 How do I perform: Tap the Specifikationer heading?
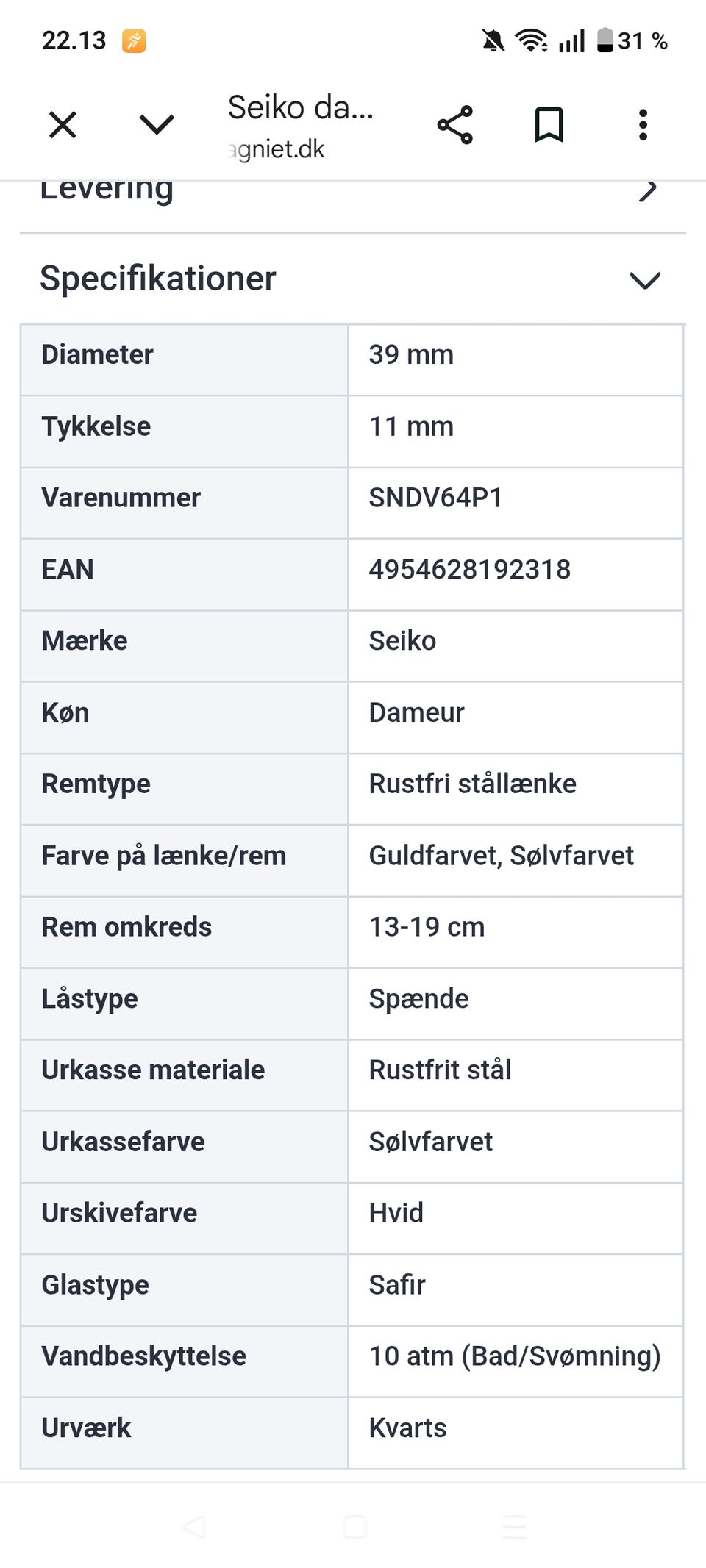tap(158, 279)
